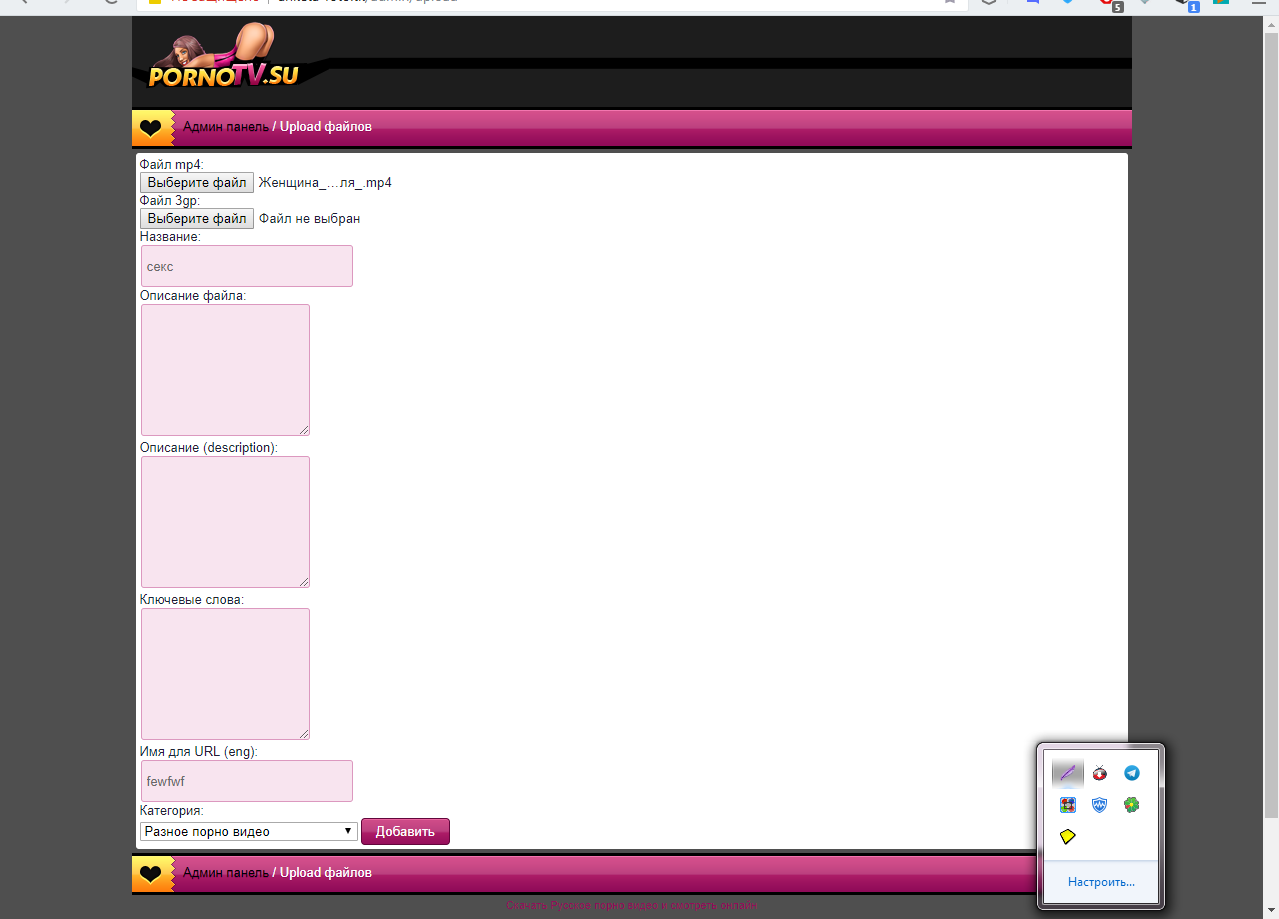1279x919 pixels.
Task: Open the Категория dropdown list
Action: 249,831
